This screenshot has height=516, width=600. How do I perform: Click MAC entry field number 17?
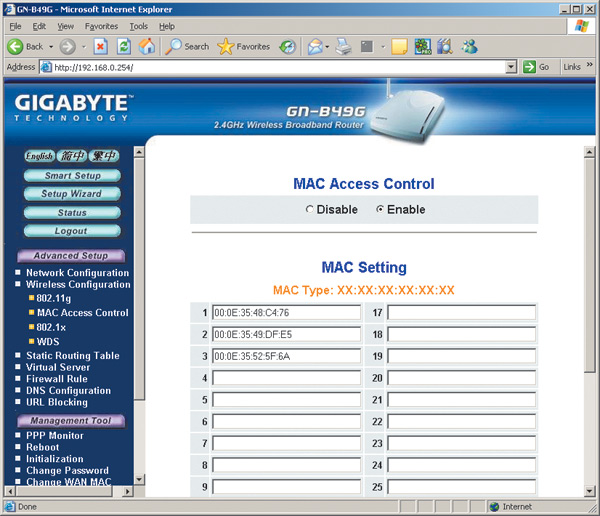[461, 313]
